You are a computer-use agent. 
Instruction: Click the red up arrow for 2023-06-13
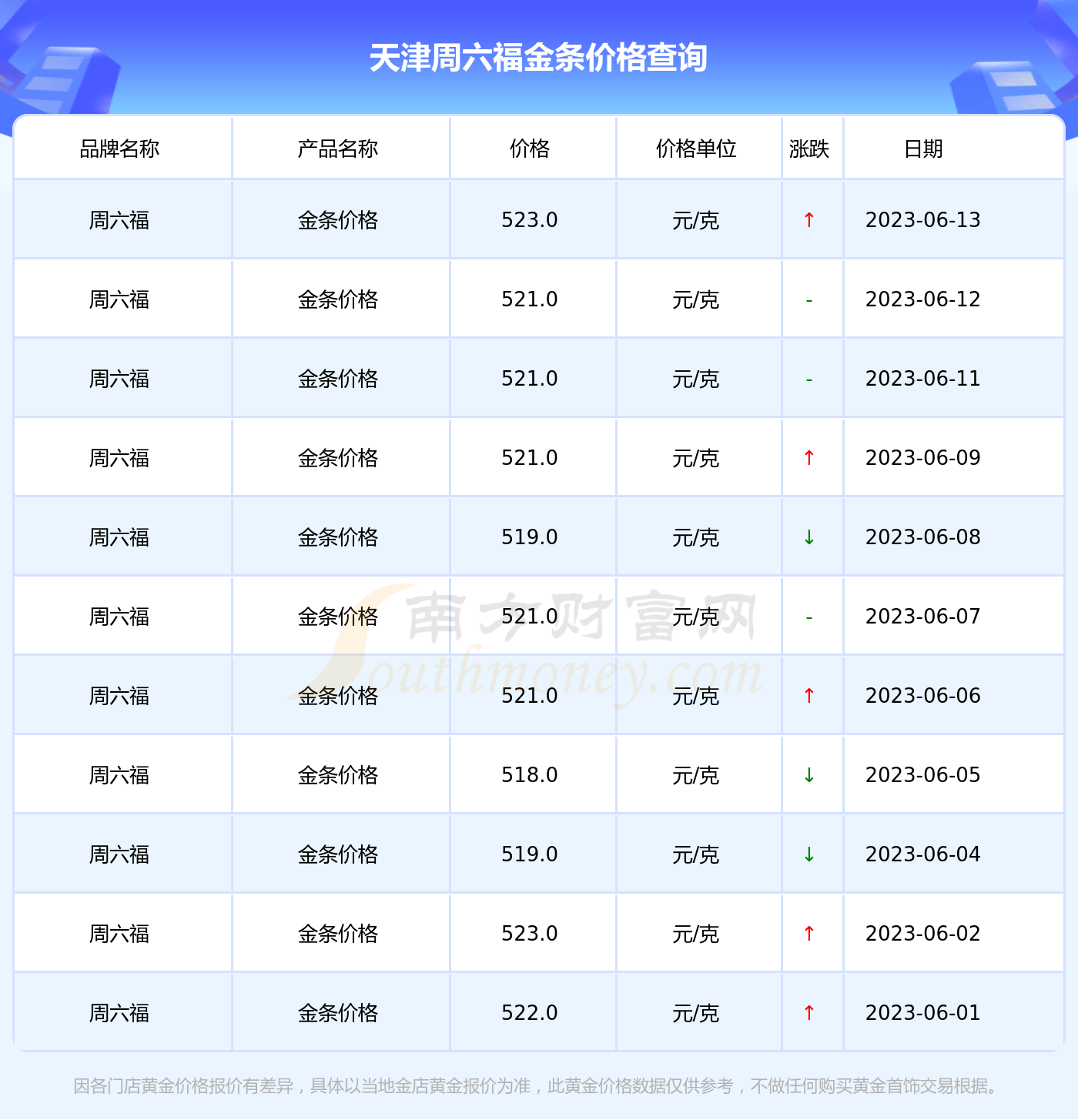808,220
